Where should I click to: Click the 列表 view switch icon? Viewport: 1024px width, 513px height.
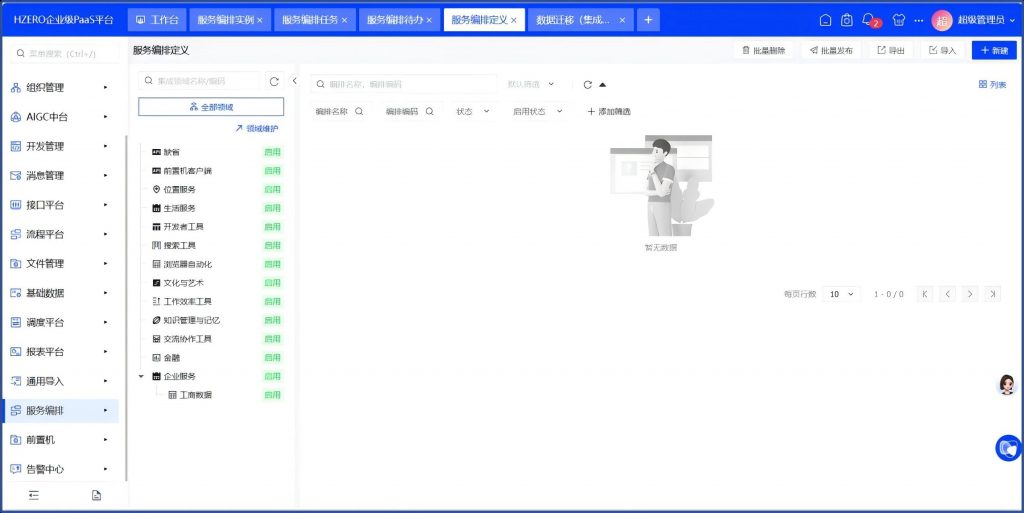coord(992,85)
